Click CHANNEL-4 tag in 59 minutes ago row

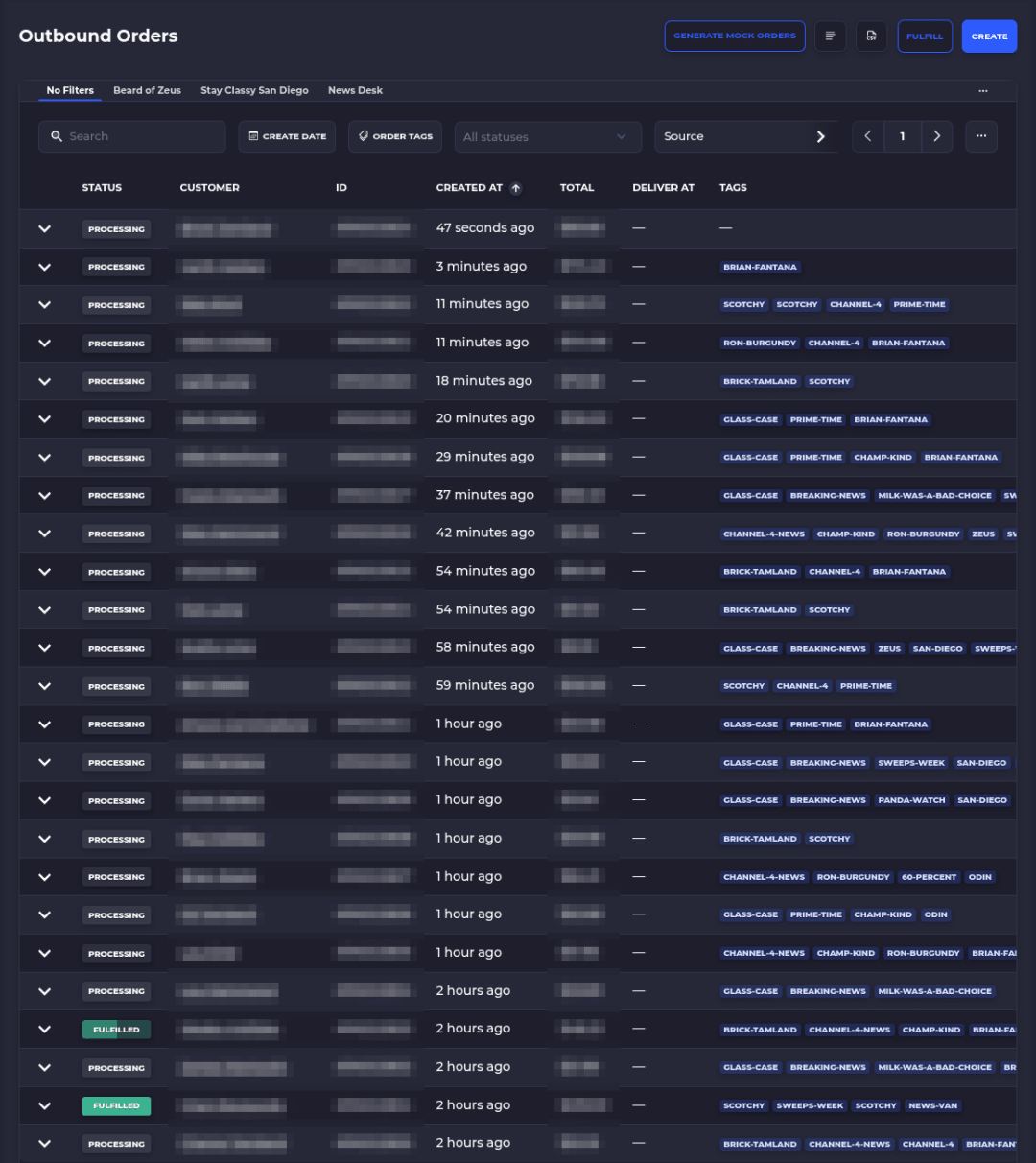(x=802, y=686)
